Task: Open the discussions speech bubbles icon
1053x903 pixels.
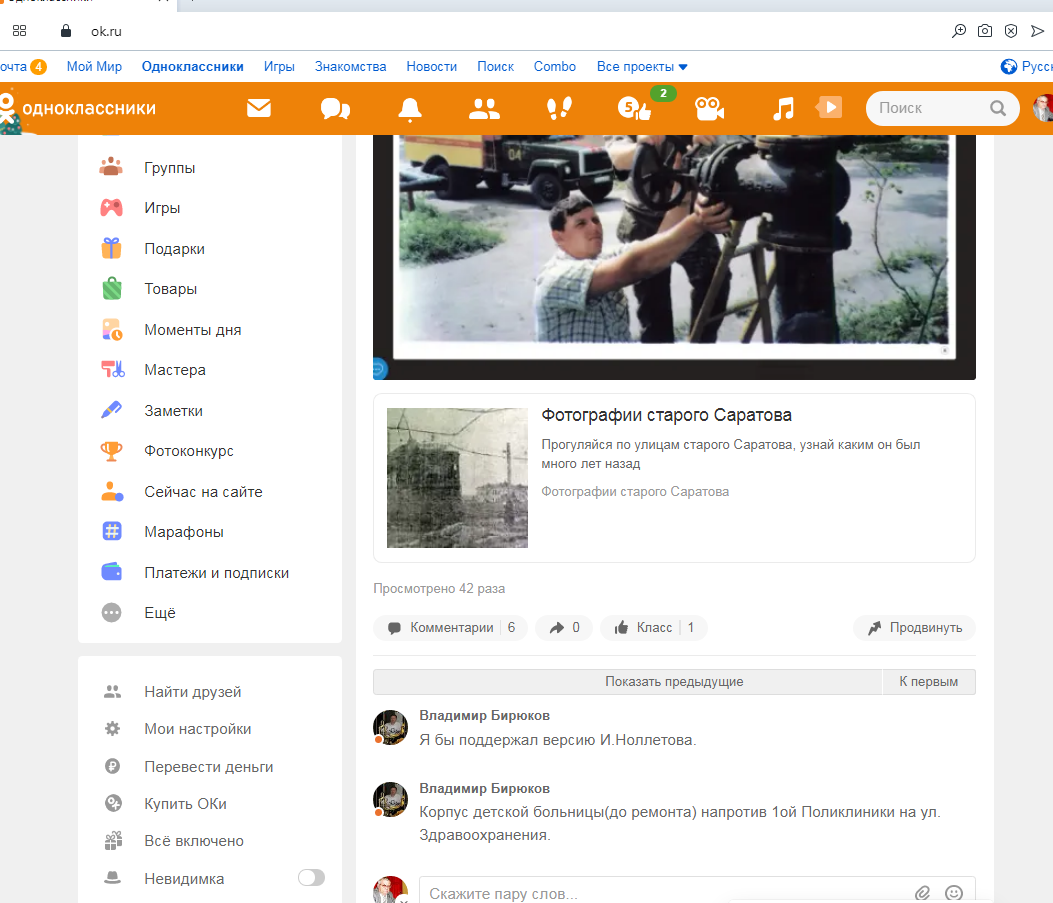Action: tap(335, 108)
